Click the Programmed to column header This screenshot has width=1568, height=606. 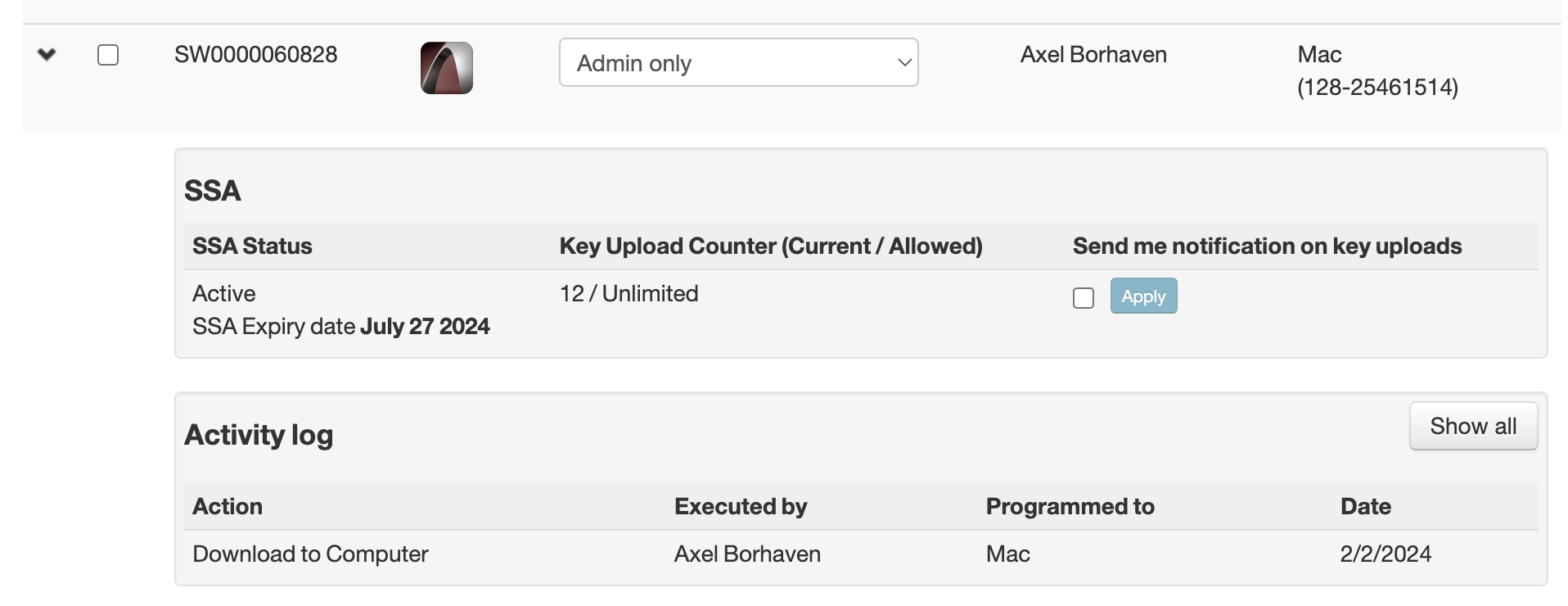tap(1070, 507)
